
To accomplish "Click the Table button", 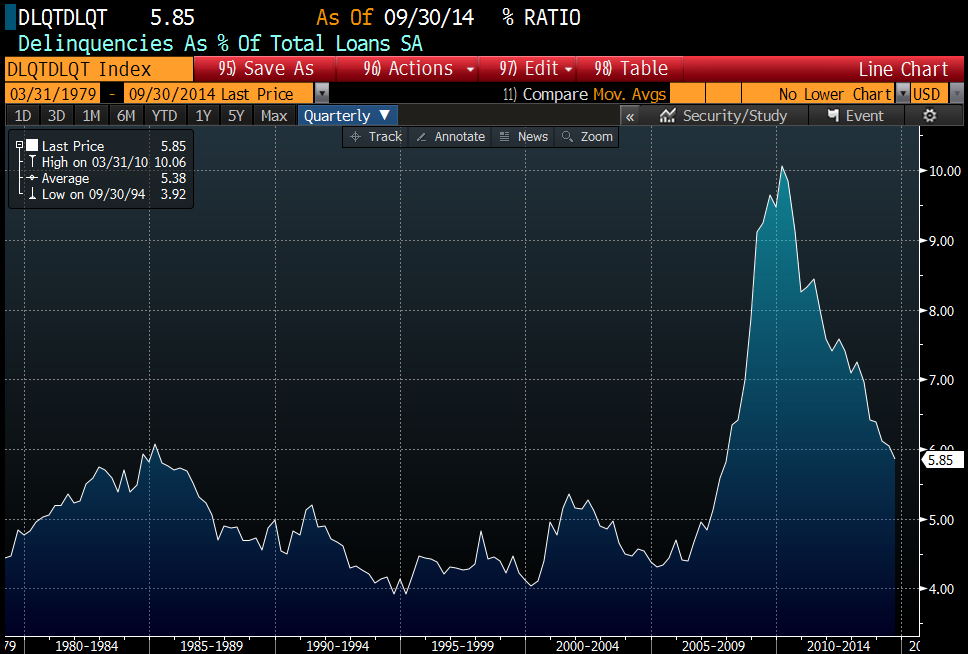I will click(632, 69).
